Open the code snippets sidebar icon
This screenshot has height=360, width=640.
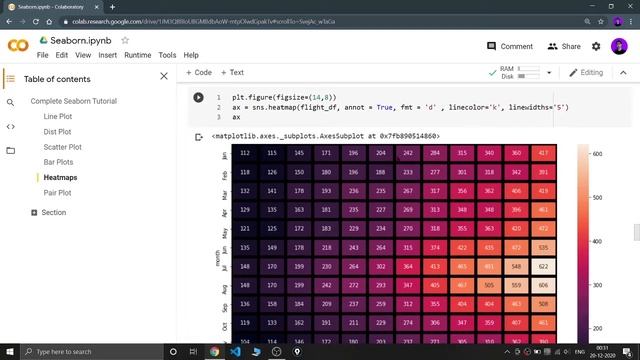[x=11, y=127]
